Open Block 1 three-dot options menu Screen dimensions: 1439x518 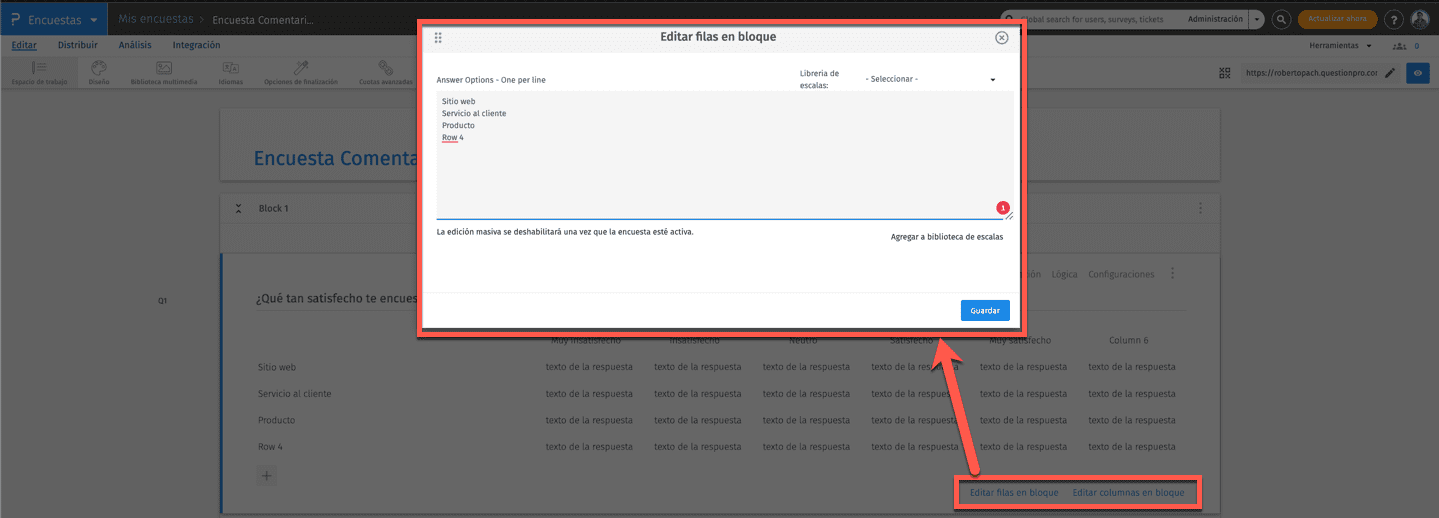click(x=1200, y=208)
